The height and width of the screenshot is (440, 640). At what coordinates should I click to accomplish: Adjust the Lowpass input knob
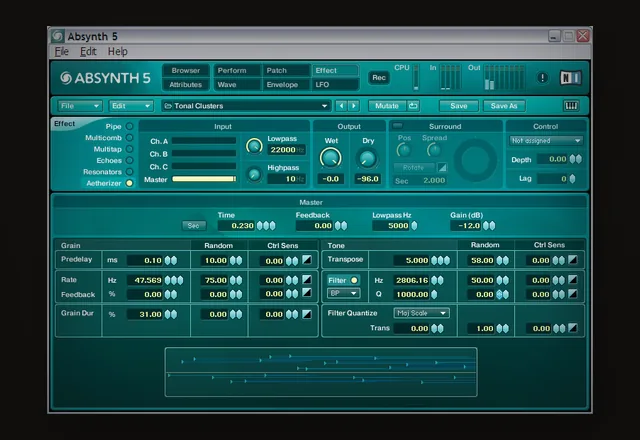(x=254, y=146)
